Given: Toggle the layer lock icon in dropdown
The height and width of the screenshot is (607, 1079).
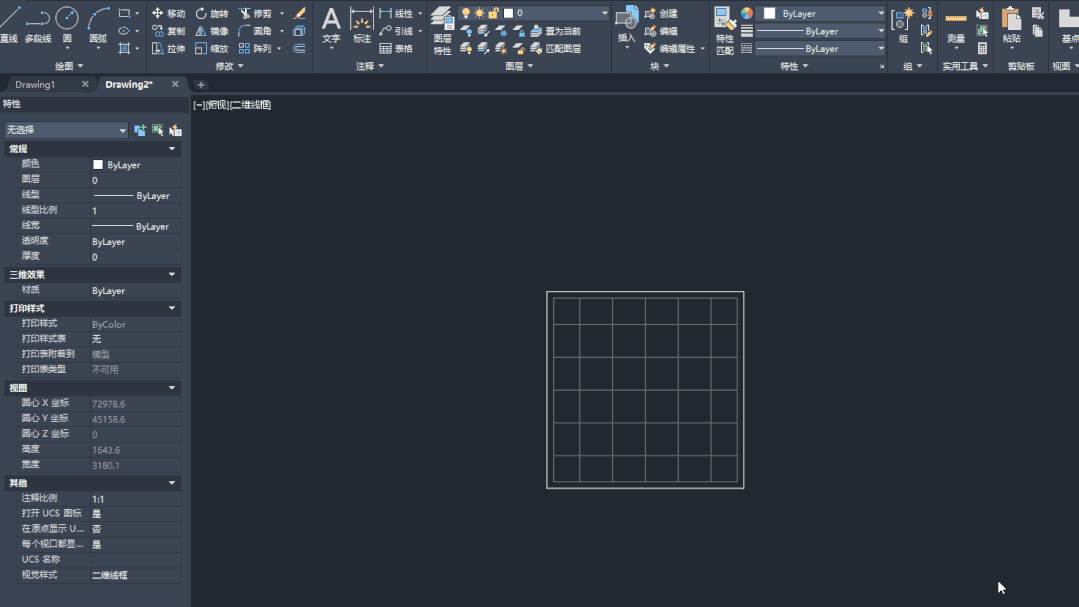Looking at the screenshot, I should click(x=494, y=13).
